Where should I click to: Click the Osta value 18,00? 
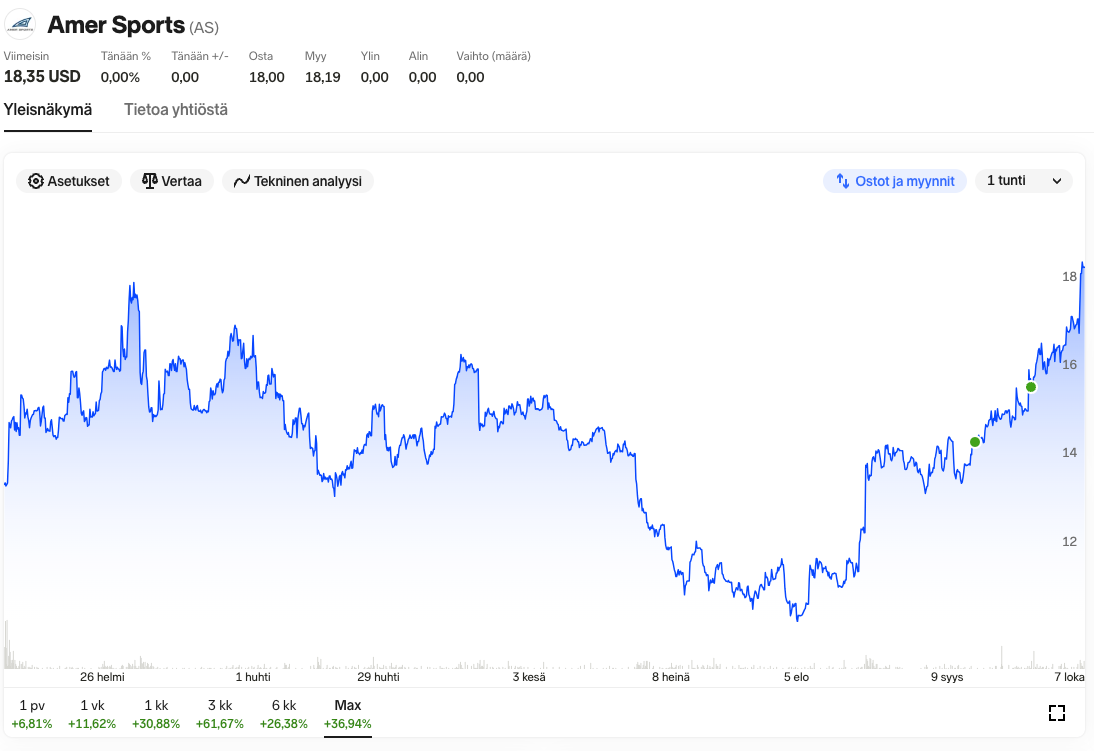pos(267,77)
